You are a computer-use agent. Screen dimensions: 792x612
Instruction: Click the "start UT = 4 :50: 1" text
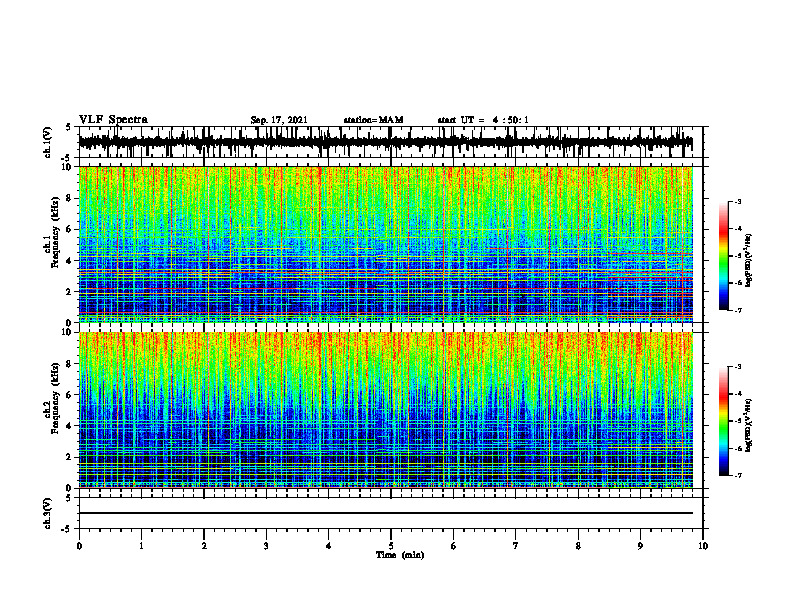pos(483,120)
